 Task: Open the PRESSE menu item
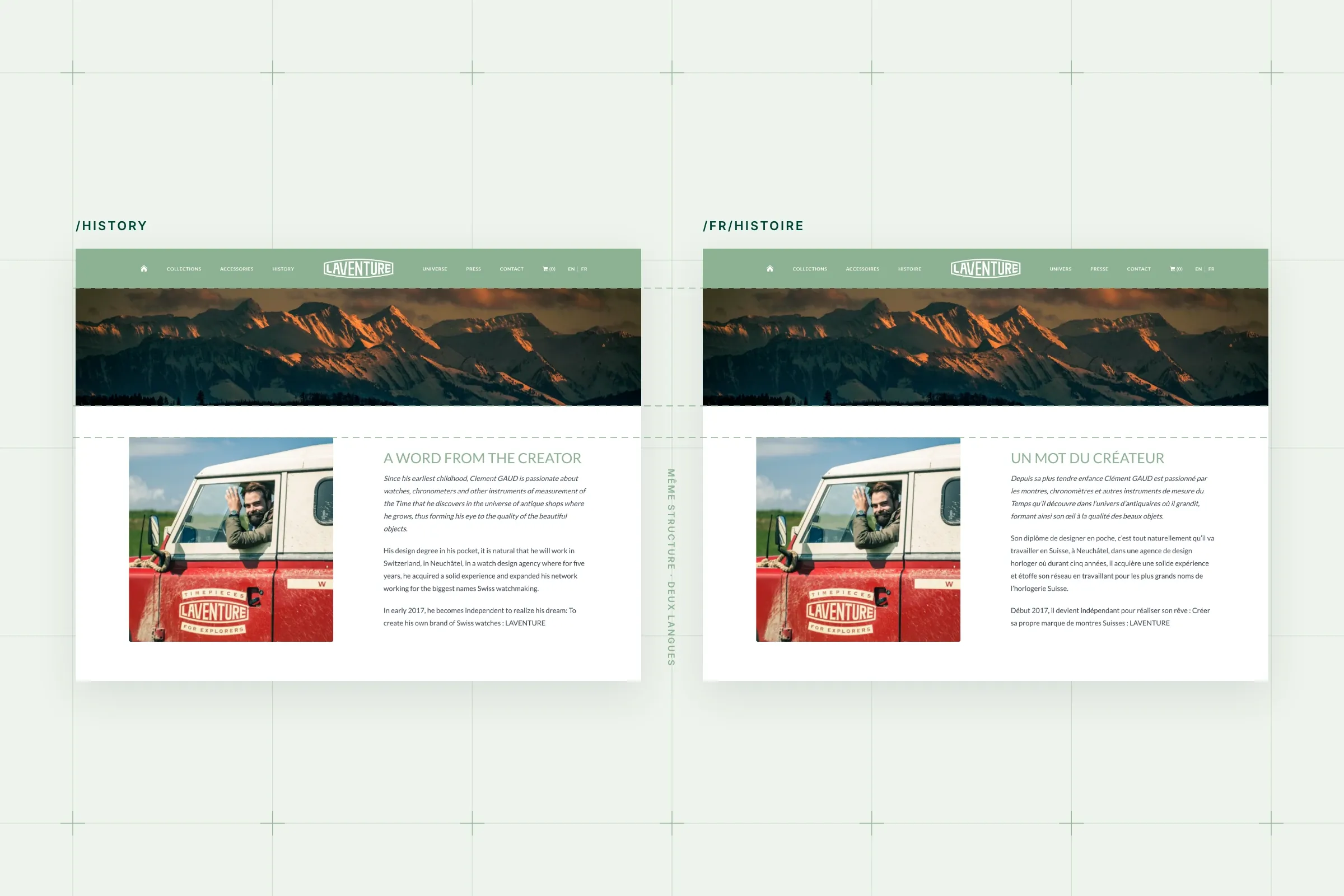tap(1099, 269)
